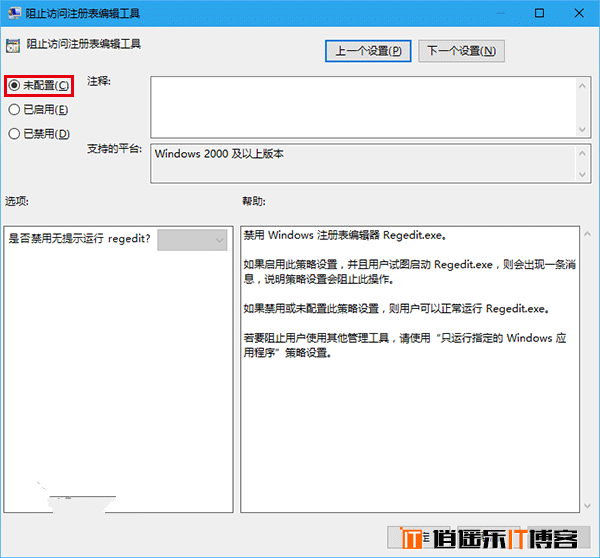Click the 上一个设置(P) button
Viewport: 600px width, 558px height.
368,51
